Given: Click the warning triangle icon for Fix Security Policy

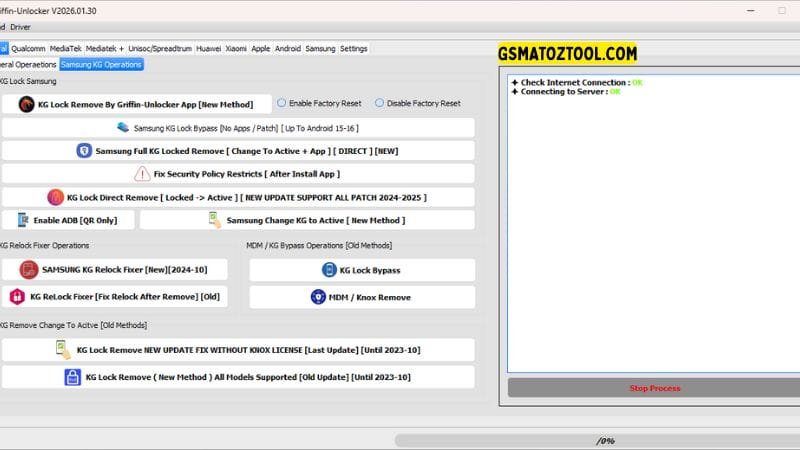Looking at the screenshot, I should 142,173.
